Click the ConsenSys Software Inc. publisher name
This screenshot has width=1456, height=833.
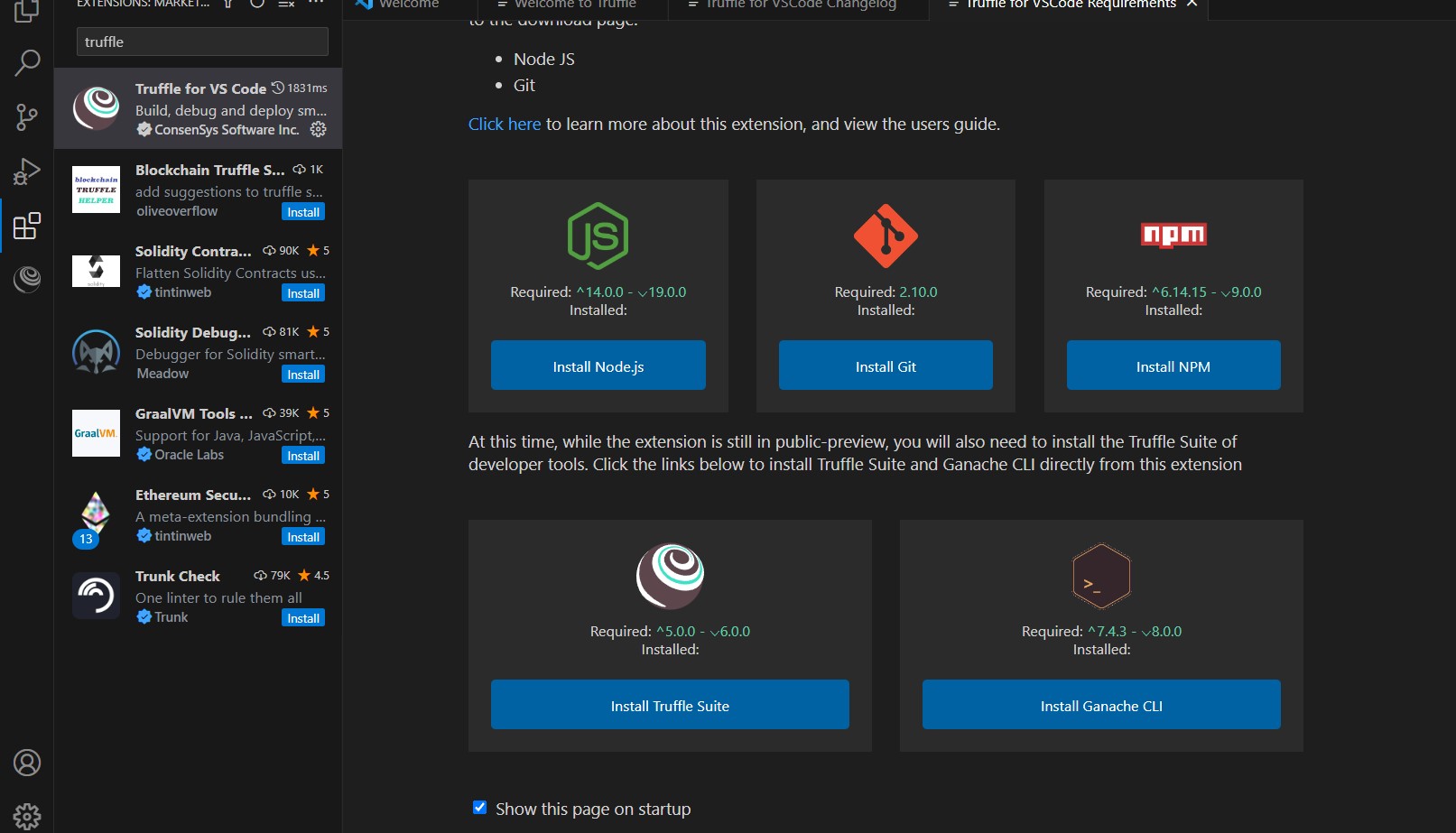point(227,129)
